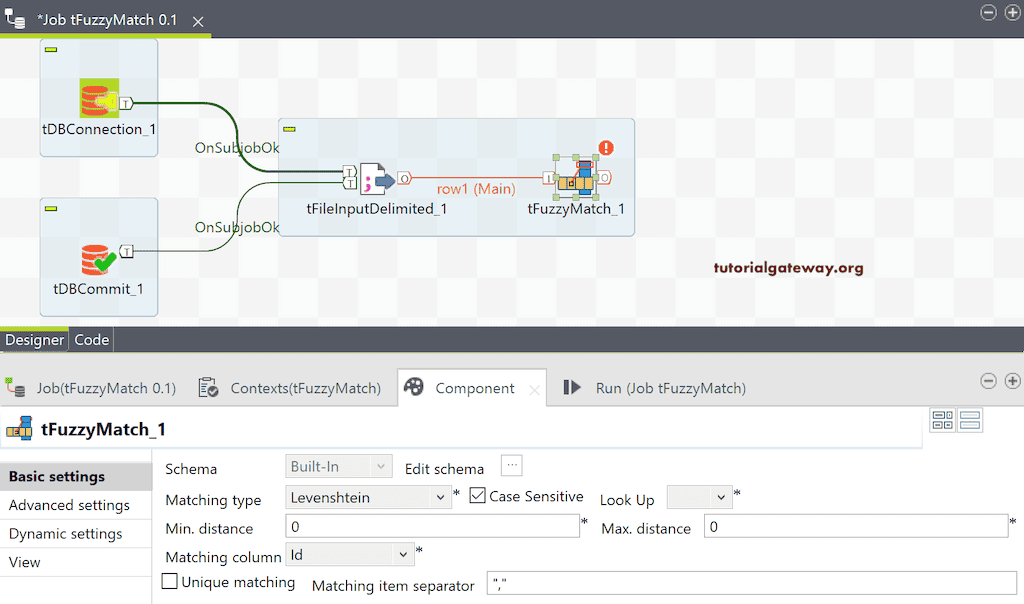Click the play icon on the Run tab
Screen dimensions: 1024x604
click(571, 386)
